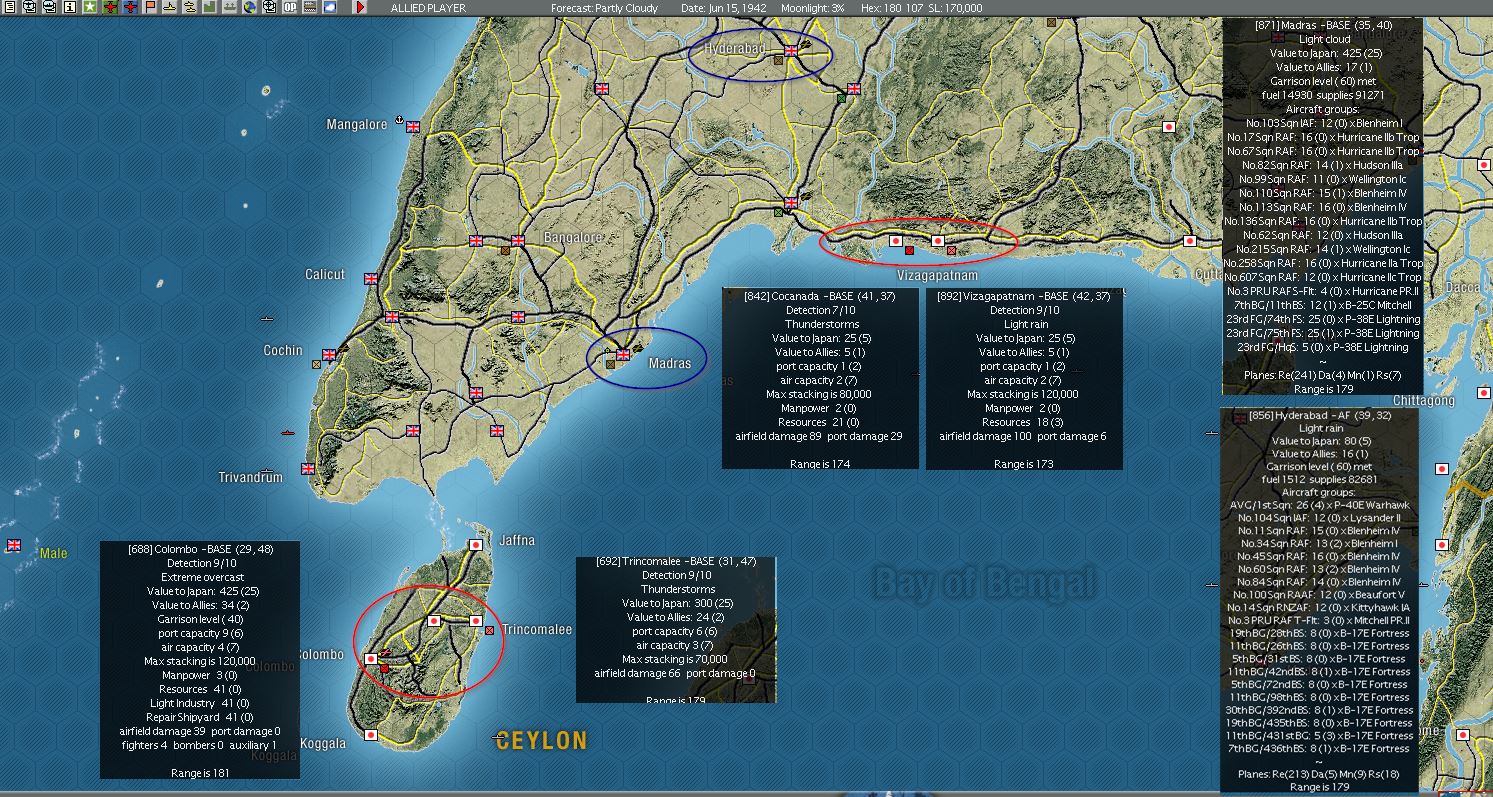The height and width of the screenshot is (797, 1493).
Task: Select the British flag base at Calicut
Action: [371, 279]
